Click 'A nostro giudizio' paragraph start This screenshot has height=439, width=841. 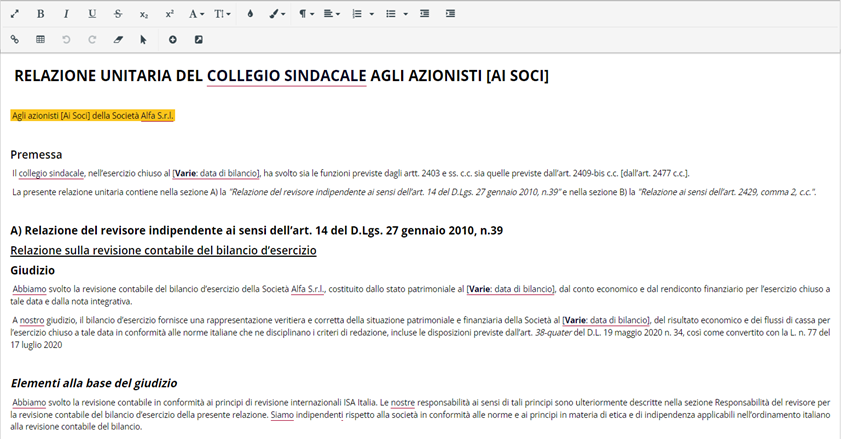(44, 320)
